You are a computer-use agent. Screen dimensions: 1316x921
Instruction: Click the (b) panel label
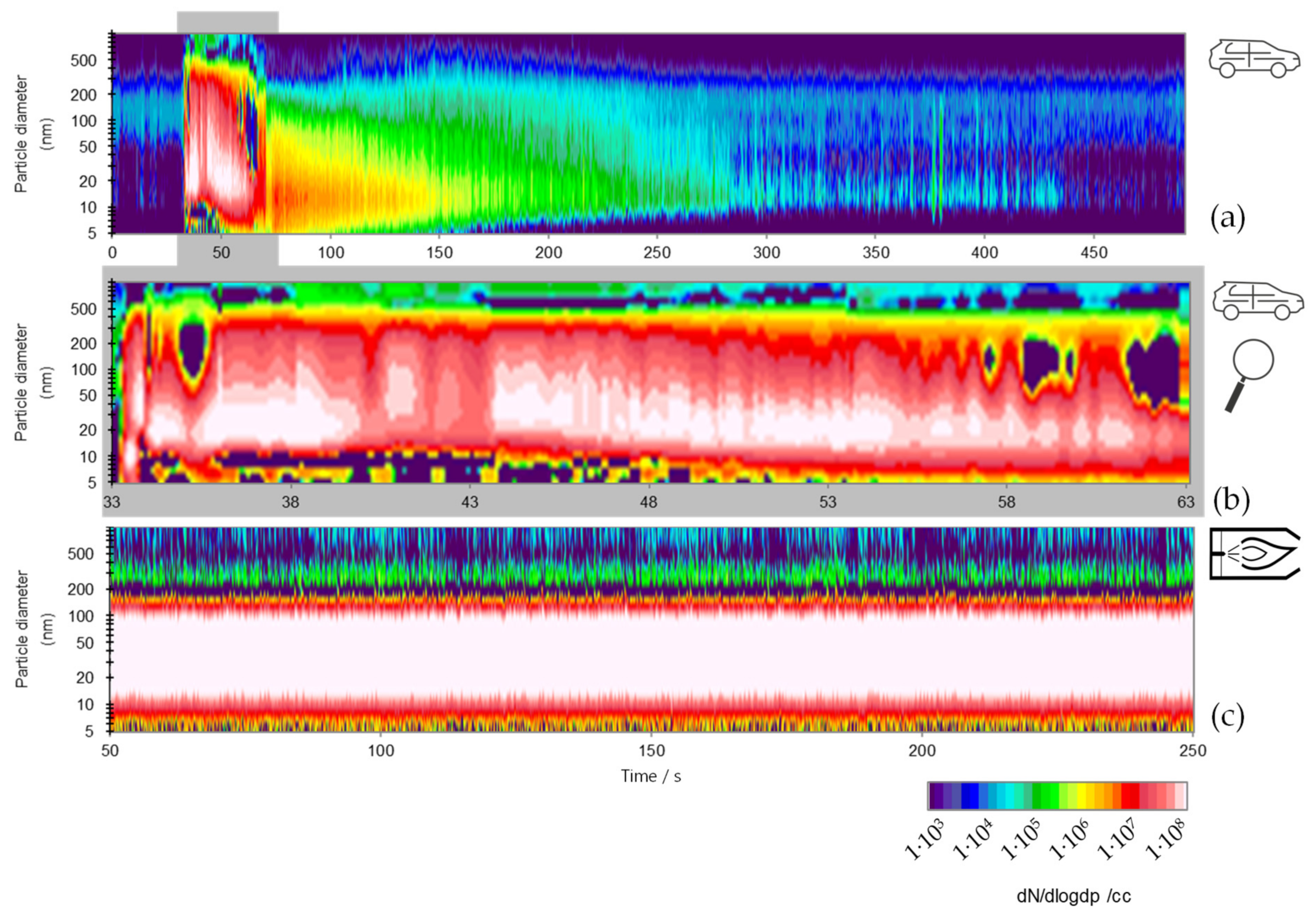coord(1232,500)
